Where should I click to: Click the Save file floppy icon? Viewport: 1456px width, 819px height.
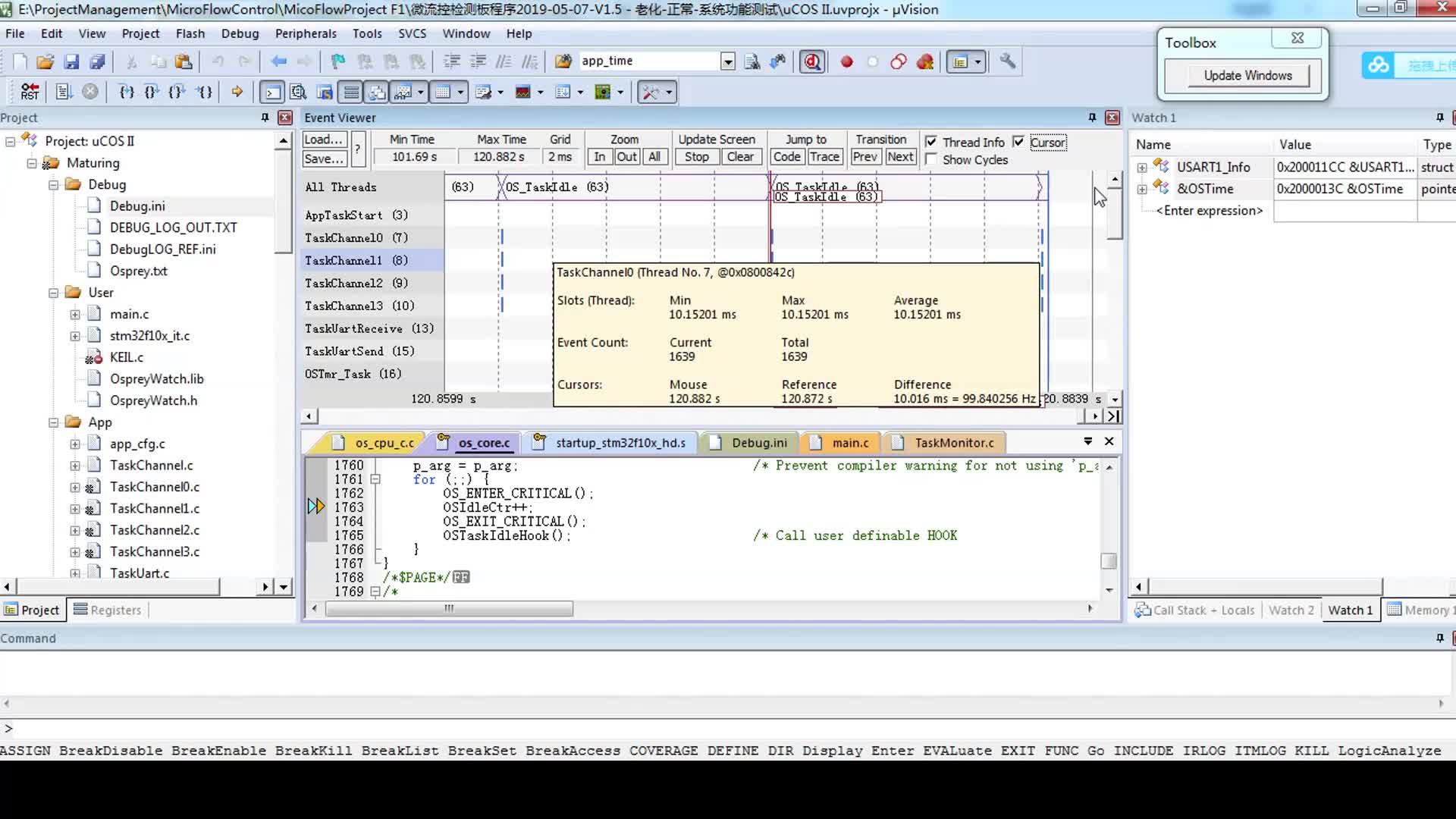pyautogui.click(x=71, y=61)
